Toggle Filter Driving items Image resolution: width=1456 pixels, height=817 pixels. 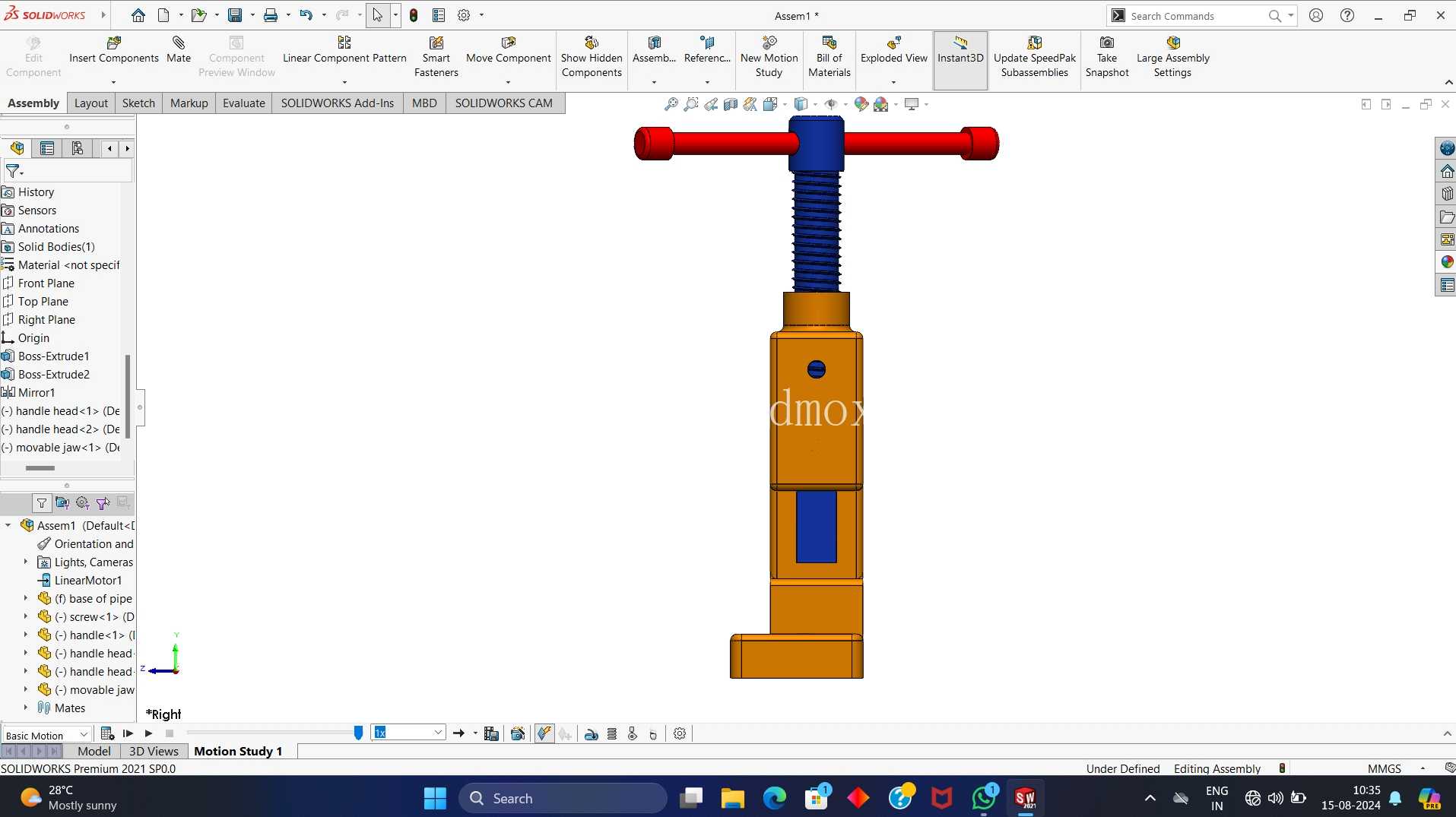coord(82,503)
